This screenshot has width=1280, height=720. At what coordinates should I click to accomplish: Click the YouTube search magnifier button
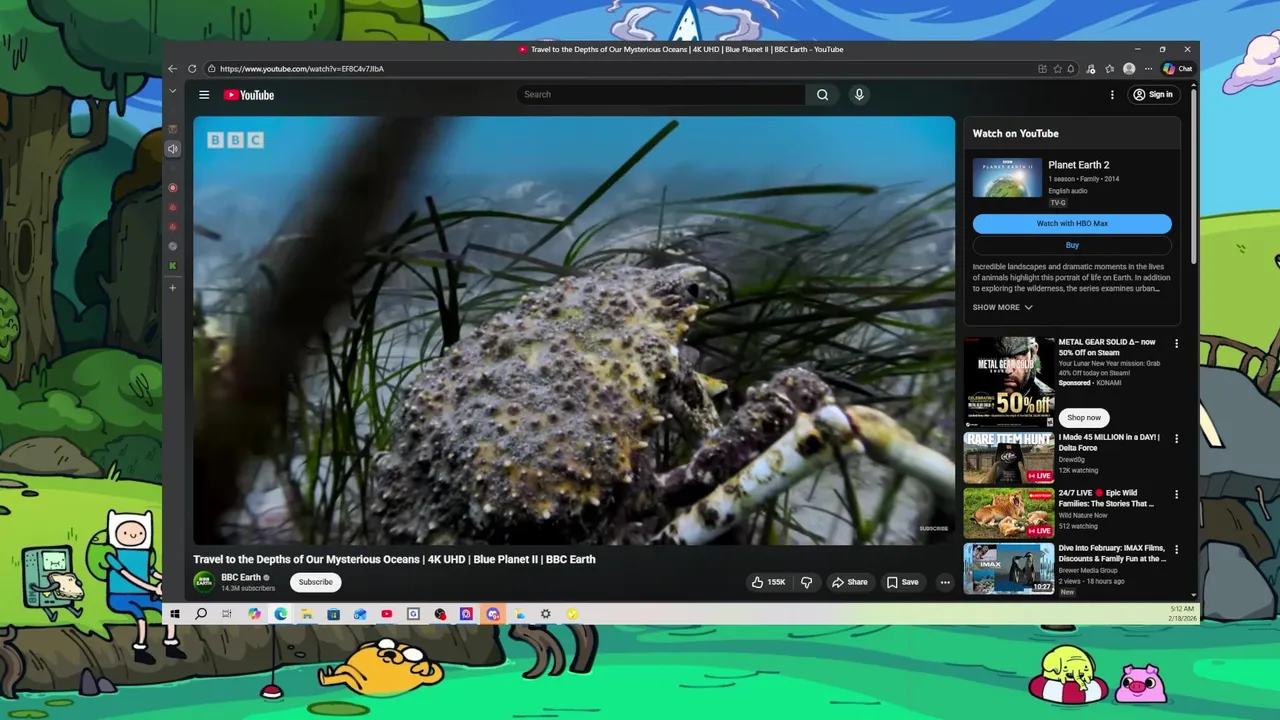tap(822, 95)
